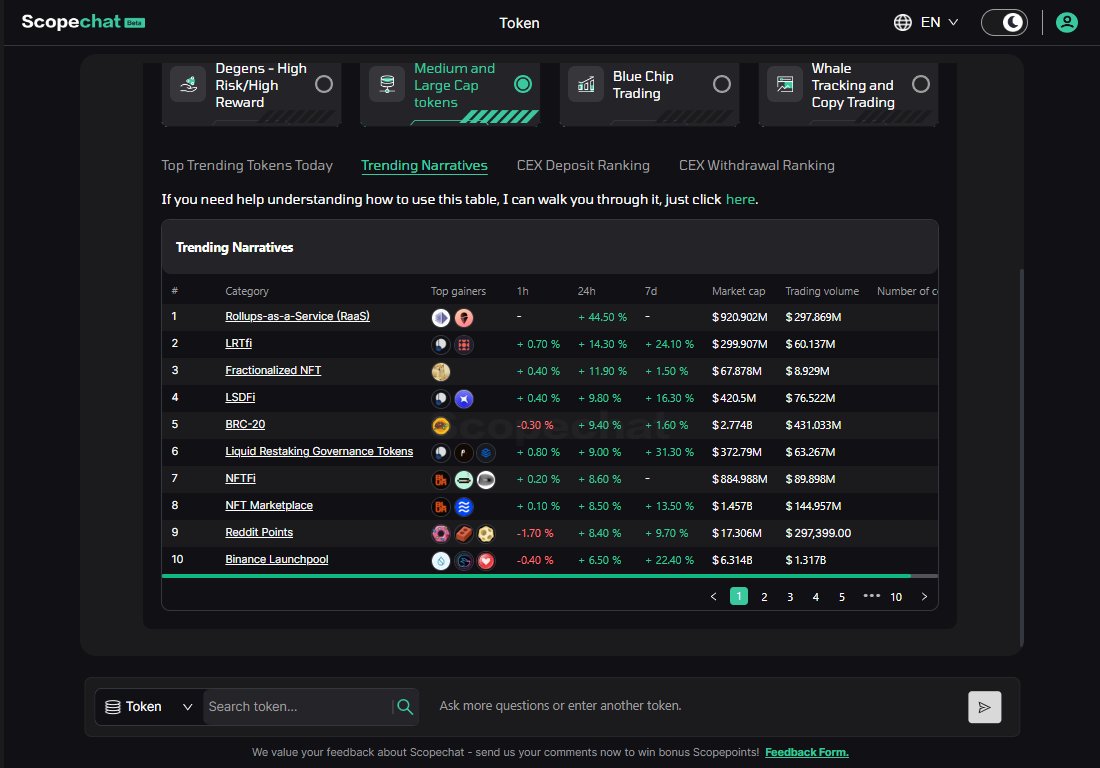The height and width of the screenshot is (768, 1100).
Task: Go to page 3 of table
Action: pos(790,596)
